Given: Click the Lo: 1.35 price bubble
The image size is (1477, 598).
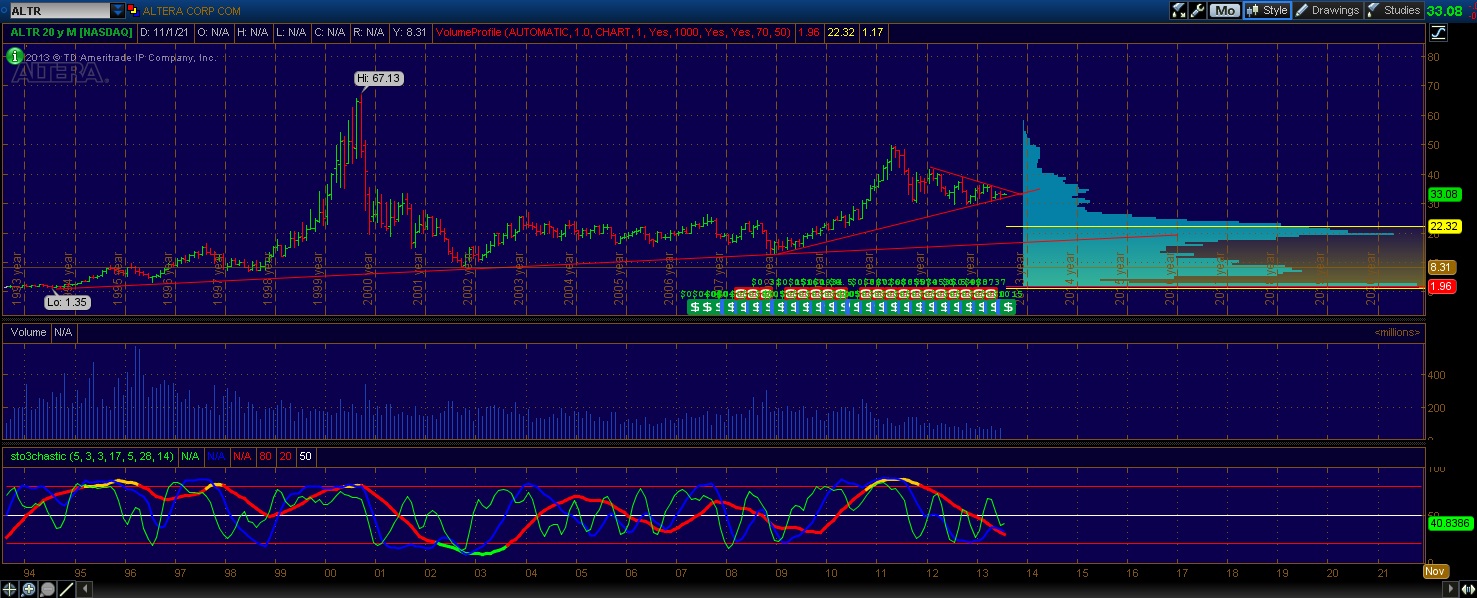Looking at the screenshot, I should 68,301.
